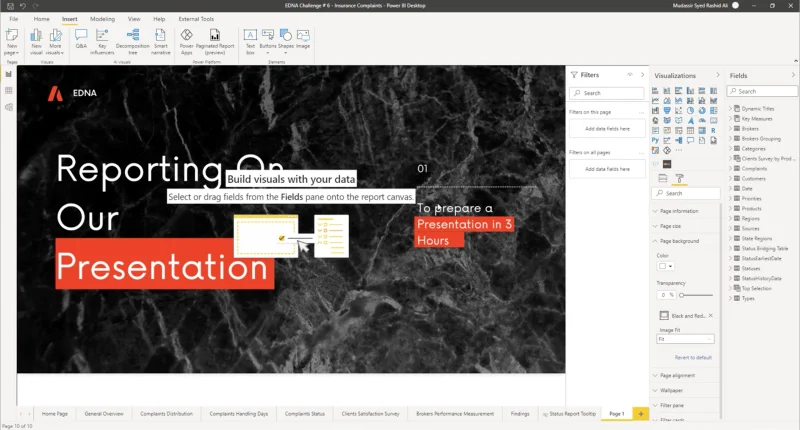This screenshot has height=430, width=800.
Task: Switch to the Fields well tab icon
Action: pos(663,178)
